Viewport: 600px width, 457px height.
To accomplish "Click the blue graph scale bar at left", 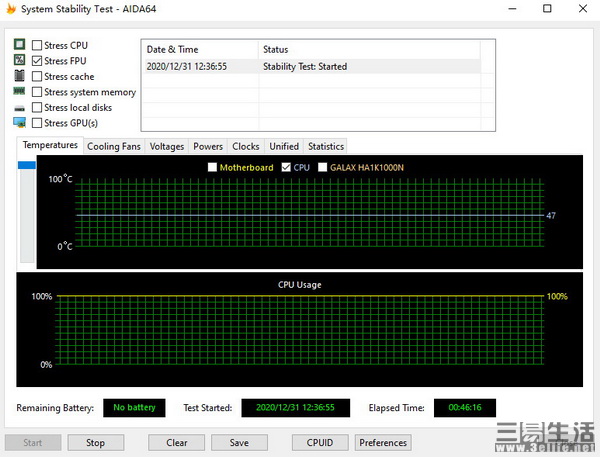I will pos(26,167).
